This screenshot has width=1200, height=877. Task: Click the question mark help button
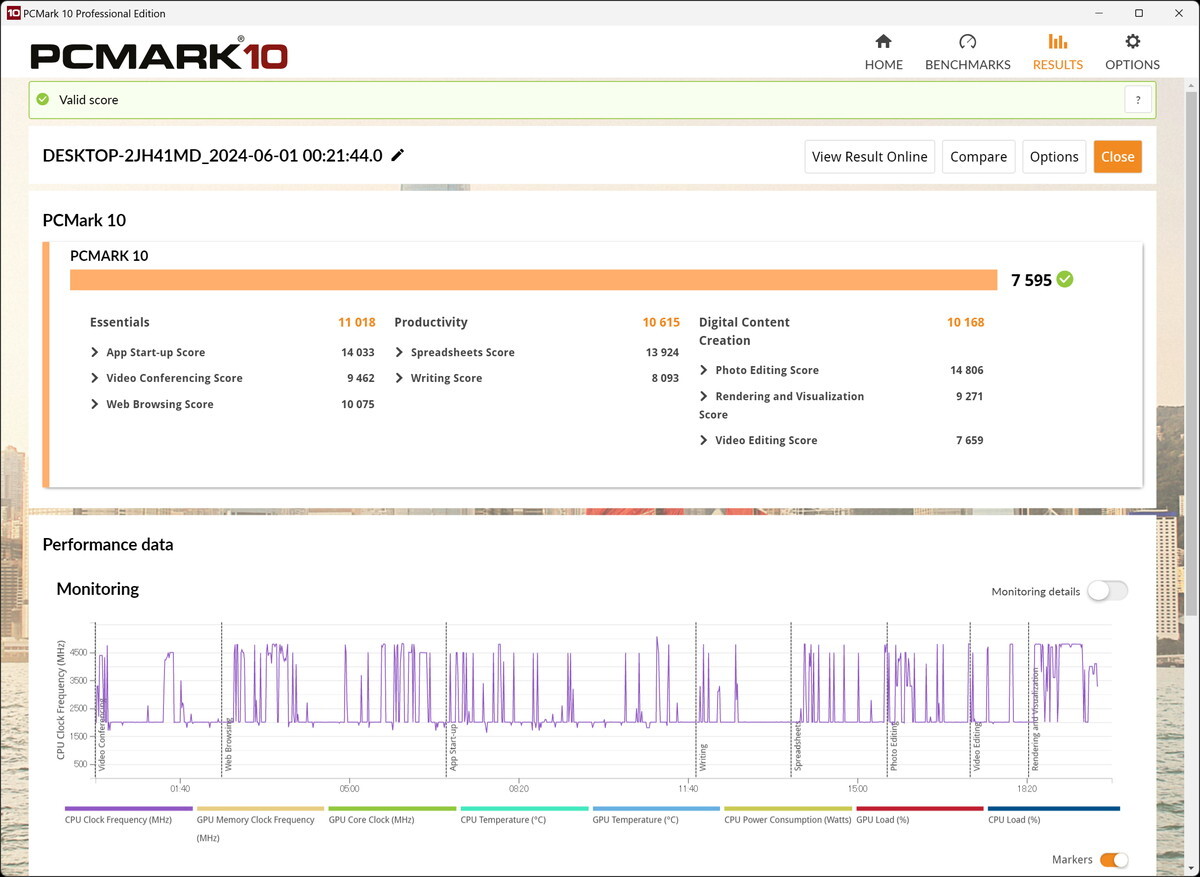click(x=1138, y=100)
